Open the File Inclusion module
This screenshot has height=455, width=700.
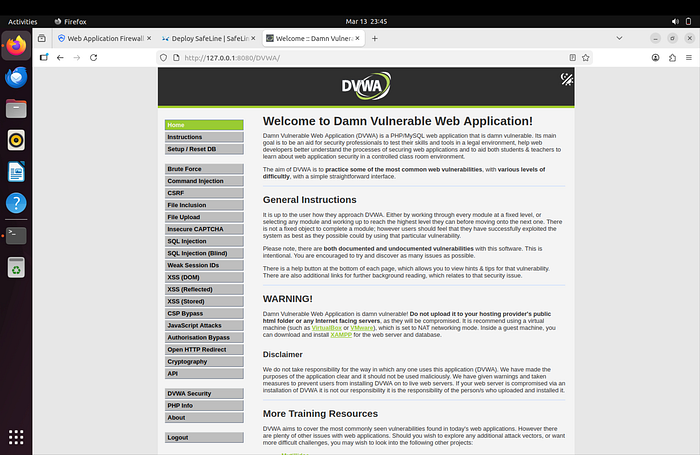(204, 205)
